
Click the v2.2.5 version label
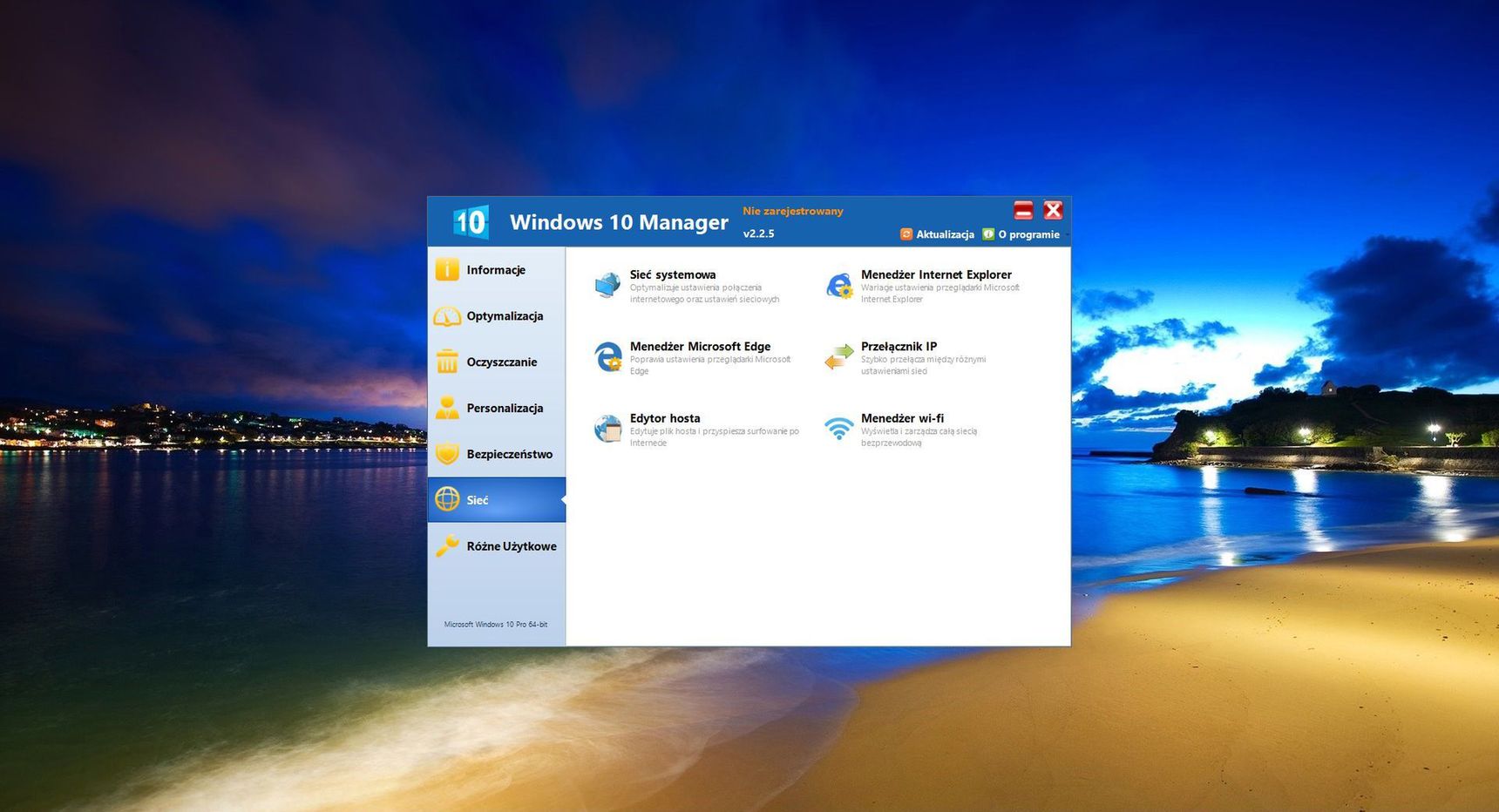coord(758,233)
